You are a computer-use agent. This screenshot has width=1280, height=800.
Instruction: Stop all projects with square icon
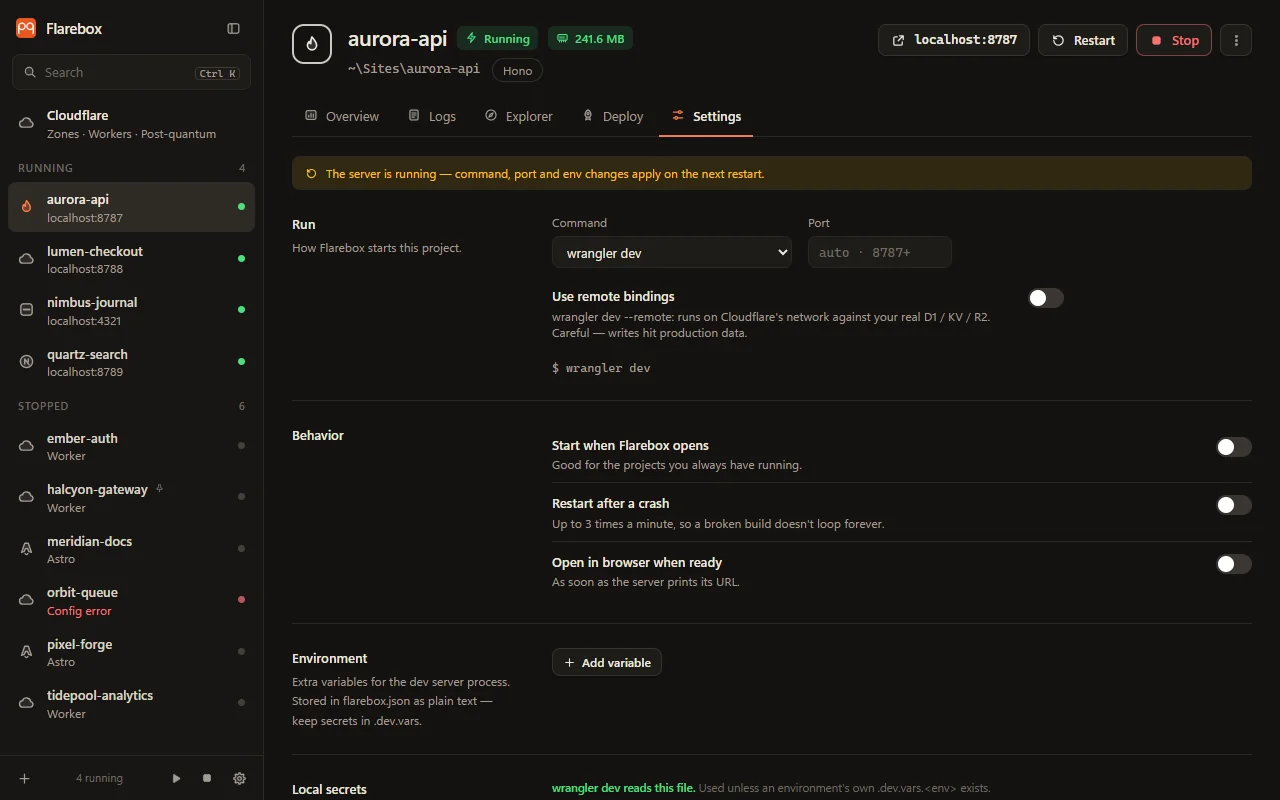click(207, 778)
